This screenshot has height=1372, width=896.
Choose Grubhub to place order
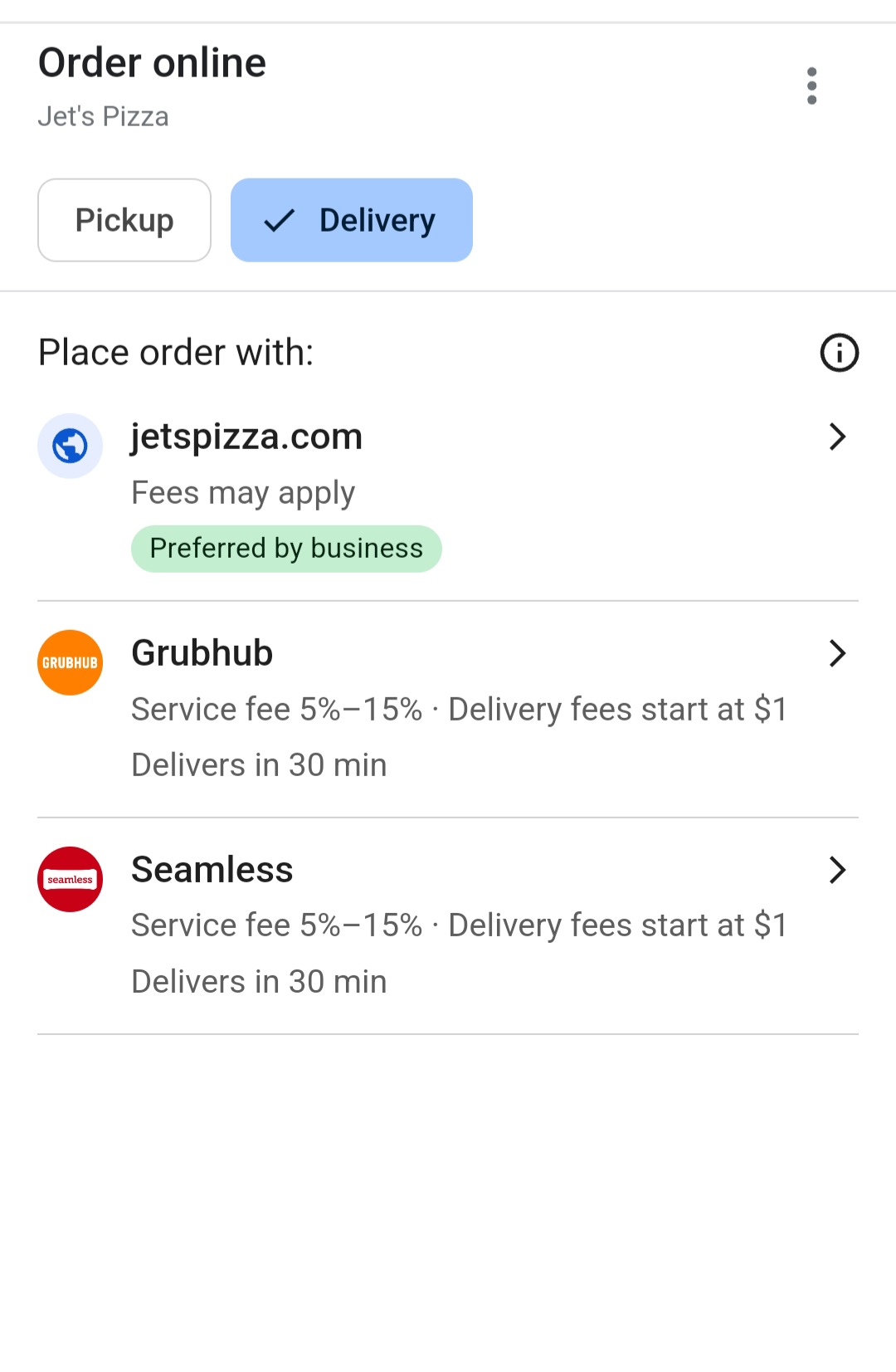pyautogui.click(x=202, y=653)
